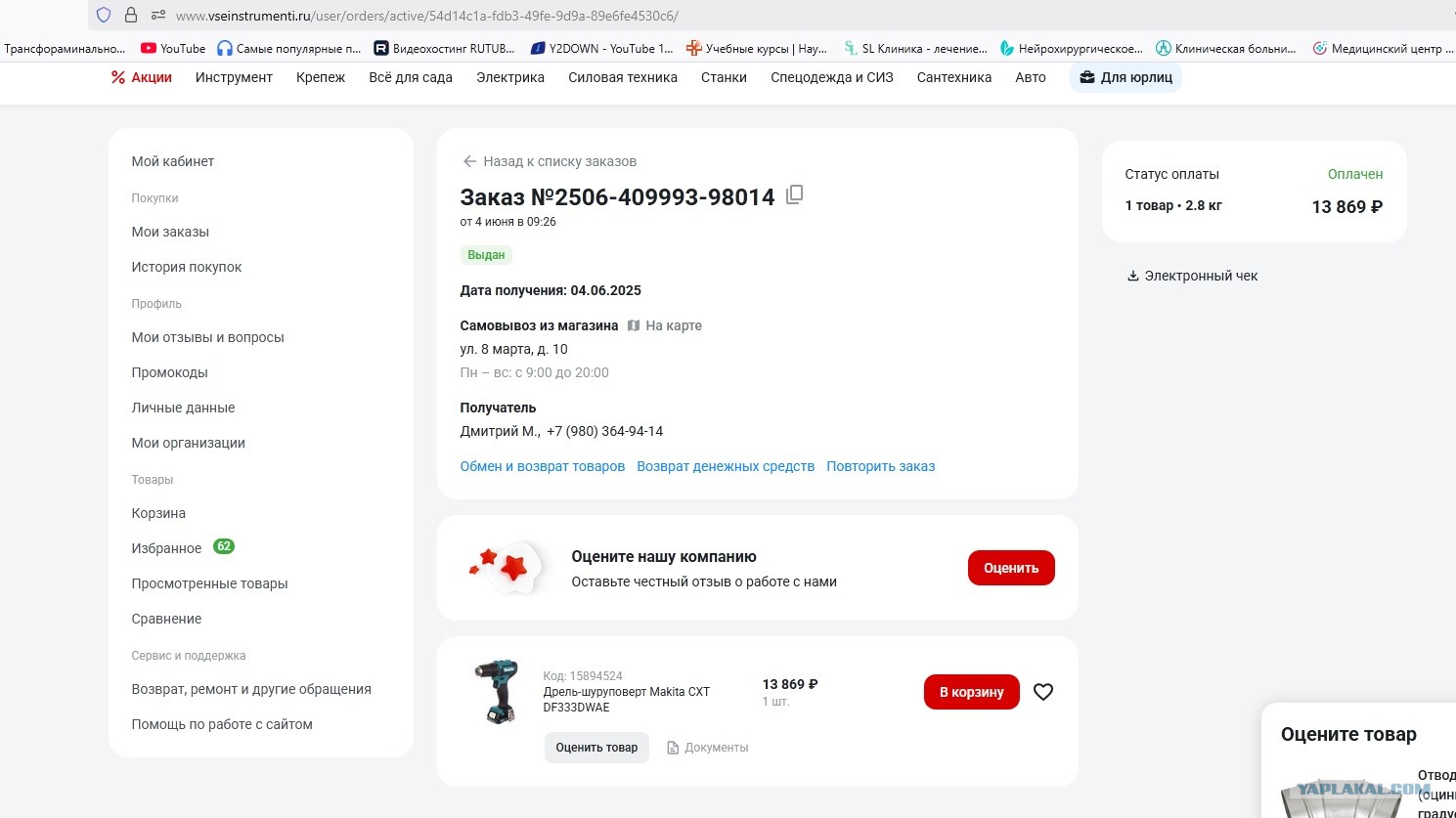The image size is (1456, 818).
Task: Open the Электрика category
Action: (x=510, y=77)
